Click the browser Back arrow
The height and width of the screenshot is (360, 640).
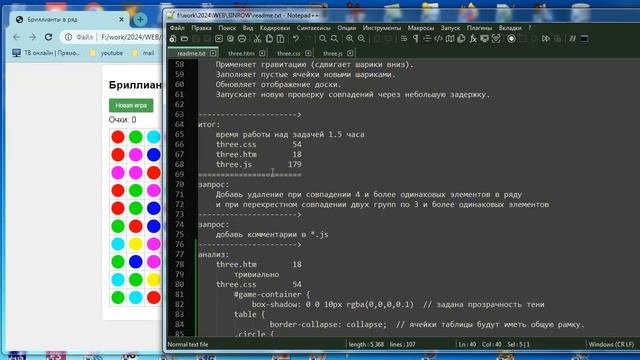point(17,37)
